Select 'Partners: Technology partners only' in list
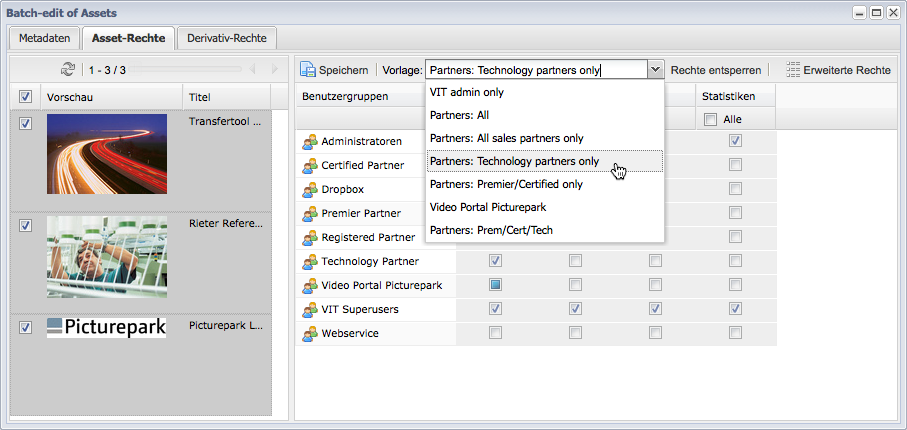Viewport: 907px width, 430px height. pyautogui.click(x=544, y=161)
